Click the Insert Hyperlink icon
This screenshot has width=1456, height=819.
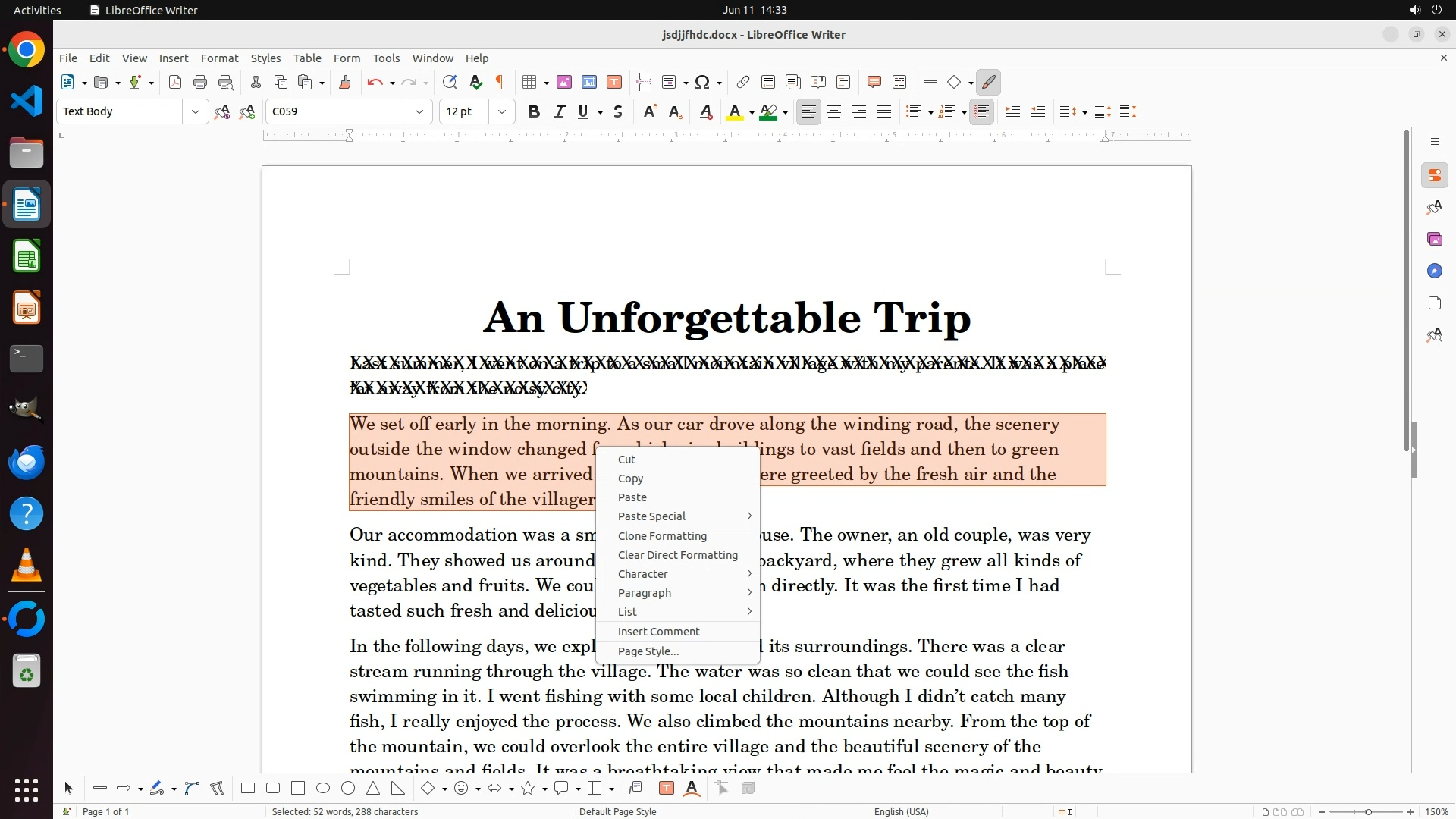pos(743,83)
